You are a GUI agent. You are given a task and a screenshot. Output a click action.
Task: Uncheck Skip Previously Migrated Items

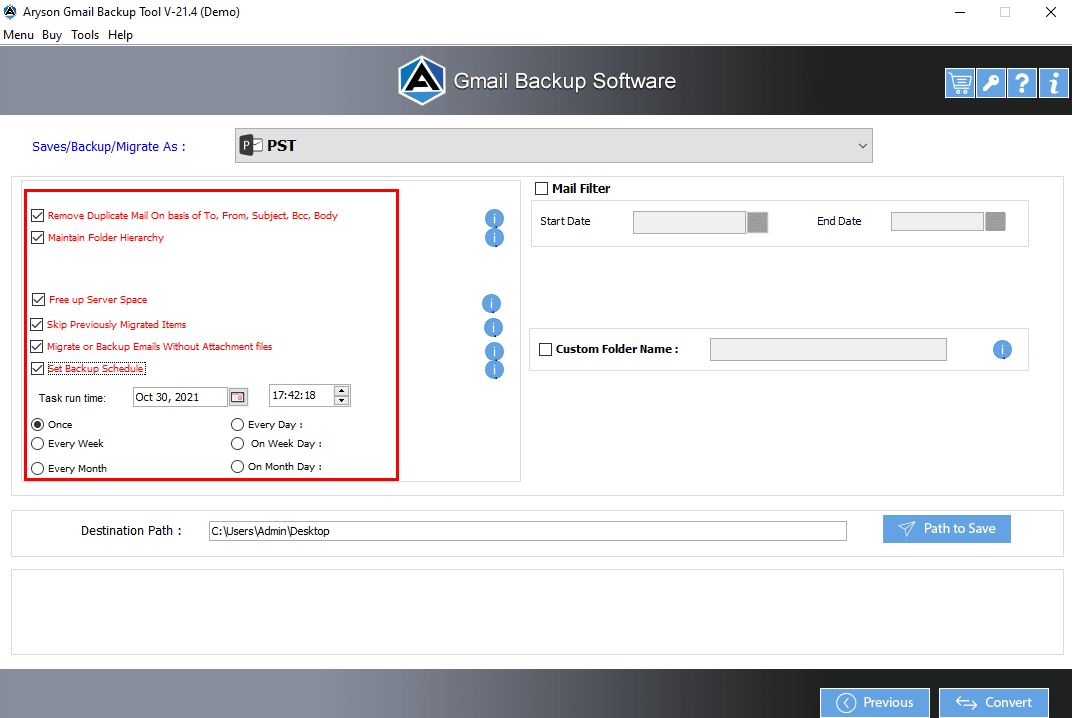[x=37, y=324]
